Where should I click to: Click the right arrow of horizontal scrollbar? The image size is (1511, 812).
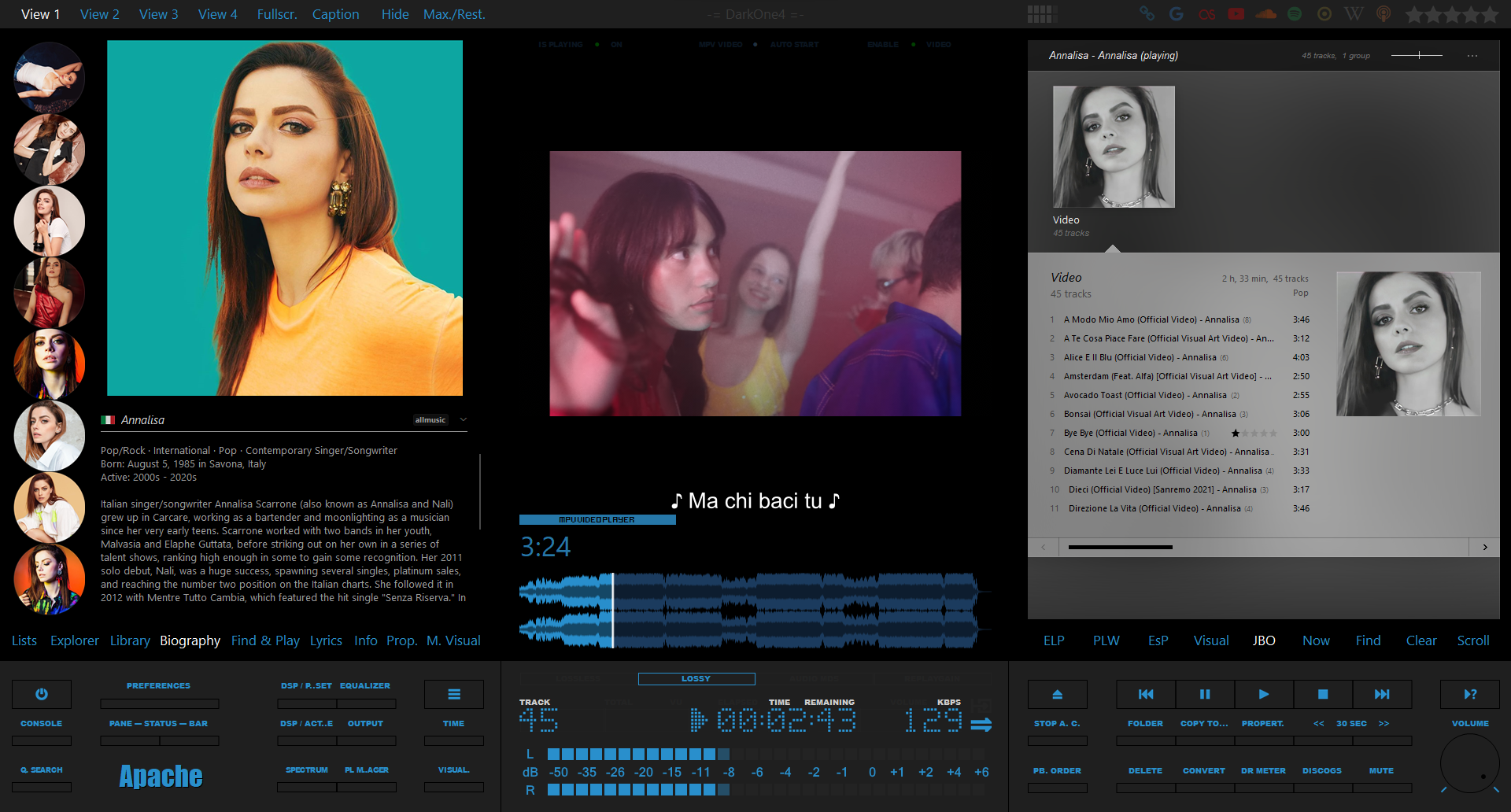(x=1485, y=548)
